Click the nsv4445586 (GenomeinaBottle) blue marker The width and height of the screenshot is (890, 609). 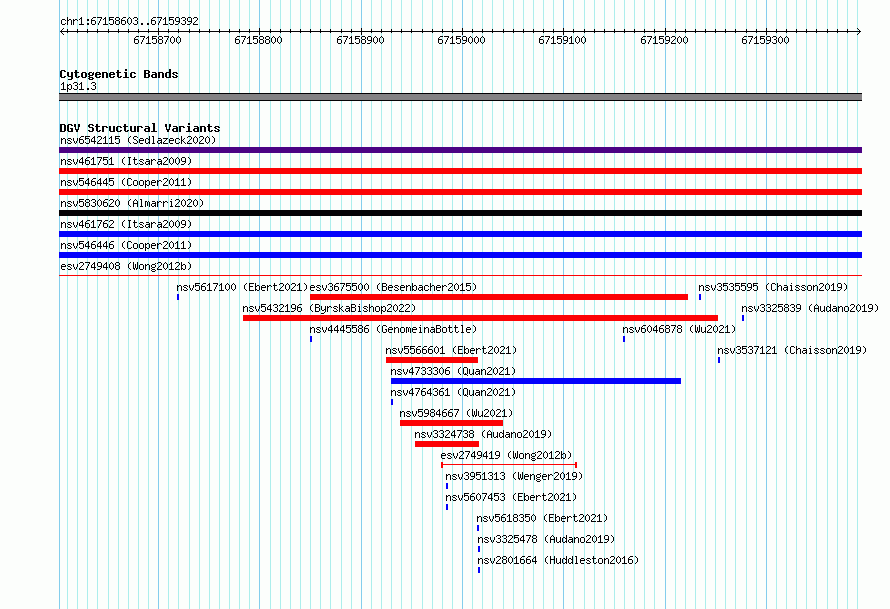pyautogui.click(x=311, y=339)
